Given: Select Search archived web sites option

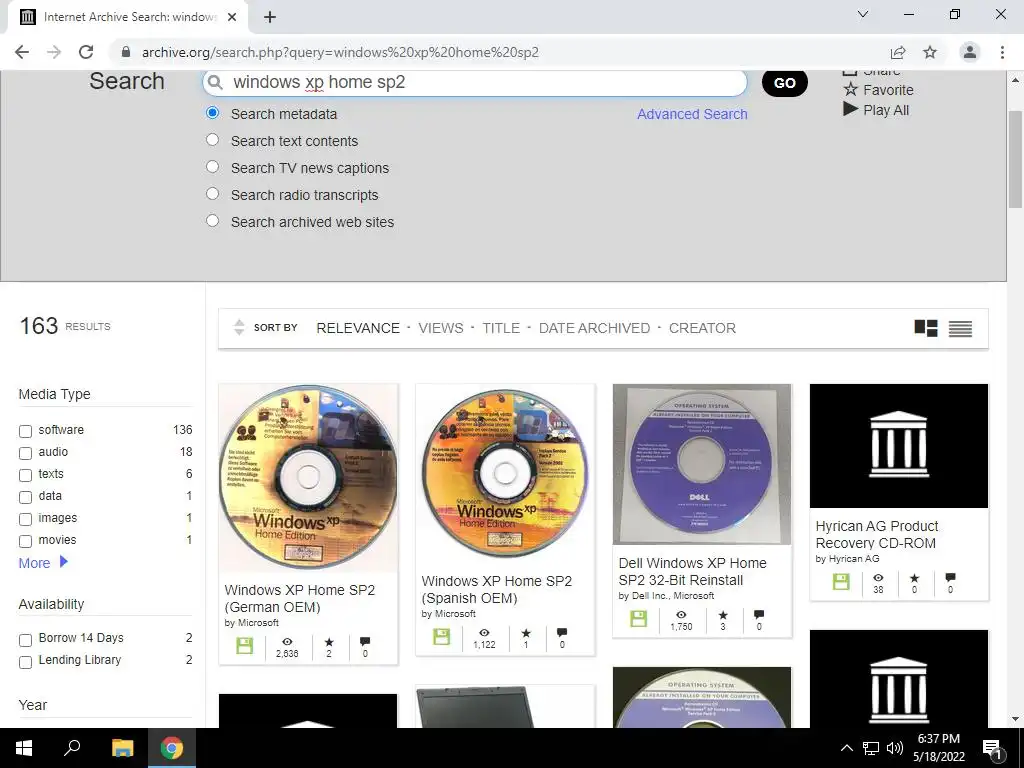Looking at the screenshot, I should [x=212, y=221].
